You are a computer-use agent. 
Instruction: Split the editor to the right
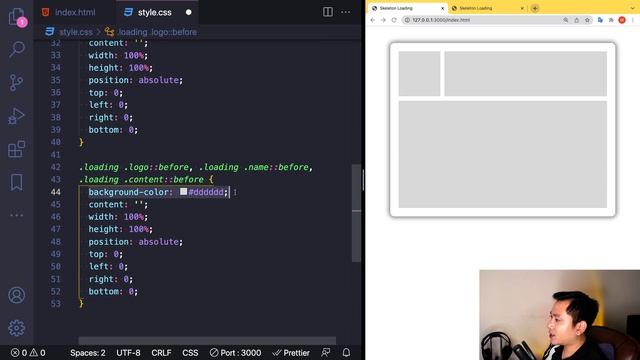(x=328, y=12)
